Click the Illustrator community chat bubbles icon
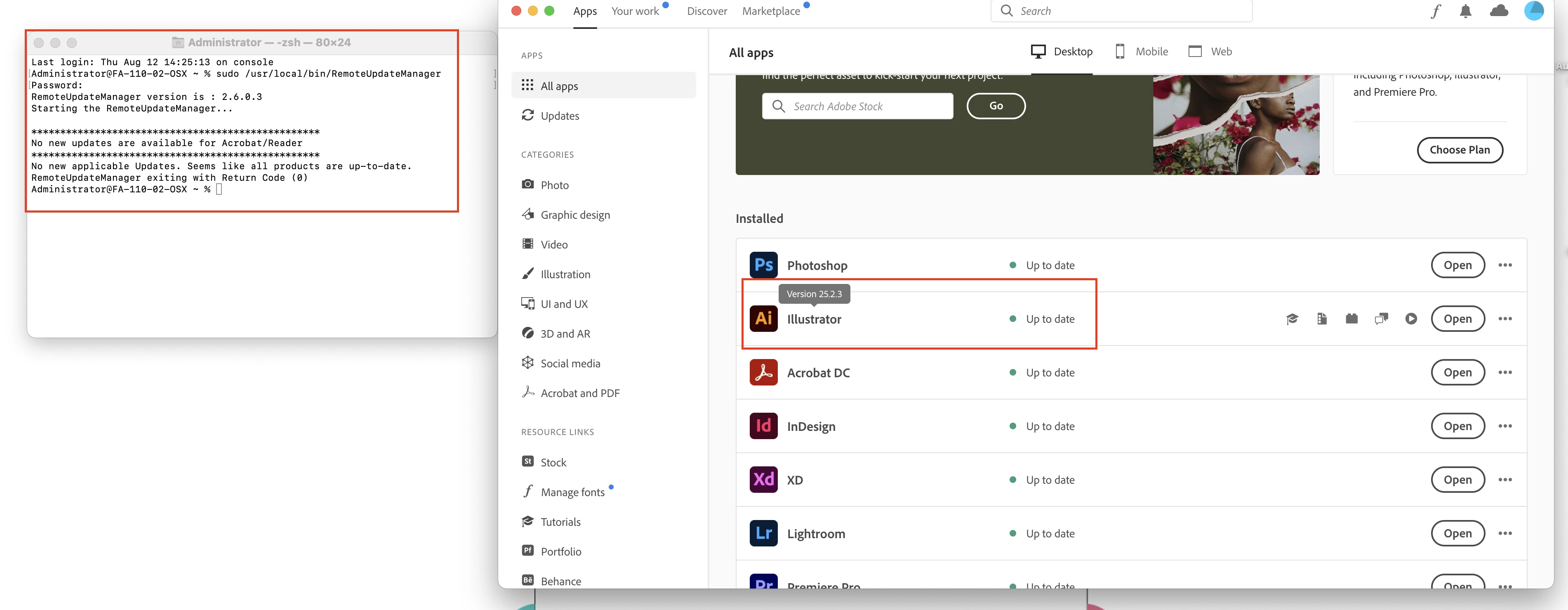This screenshot has height=610, width=1568. pyautogui.click(x=1381, y=319)
